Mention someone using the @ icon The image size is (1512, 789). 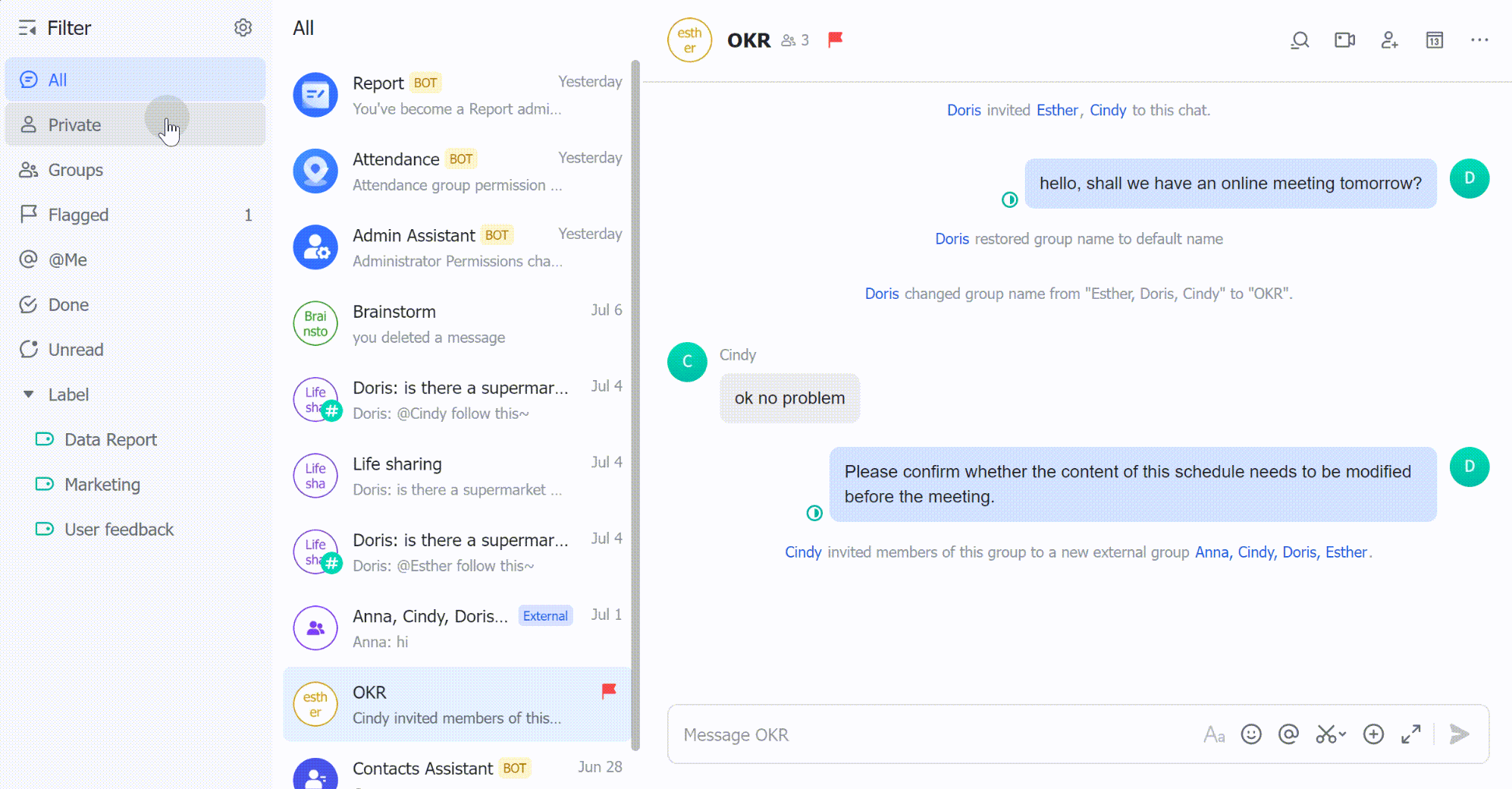coord(1288,734)
